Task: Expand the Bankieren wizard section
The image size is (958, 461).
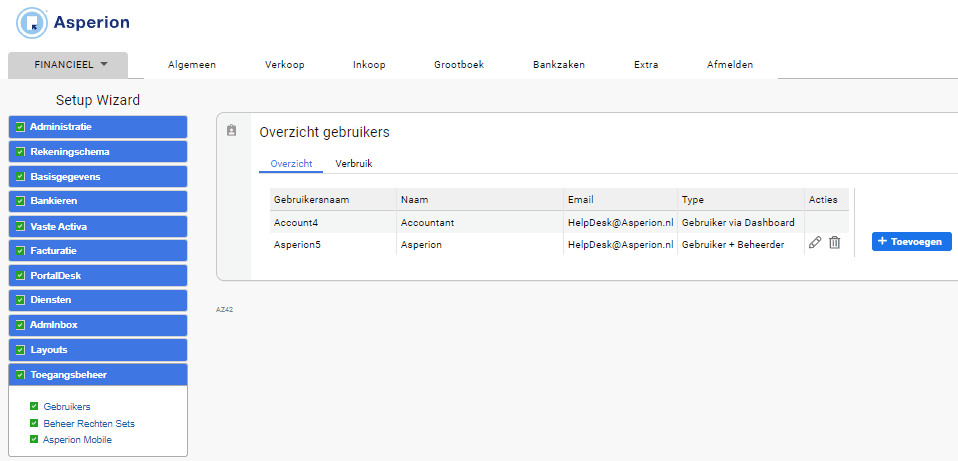Action: [x=98, y=201]
